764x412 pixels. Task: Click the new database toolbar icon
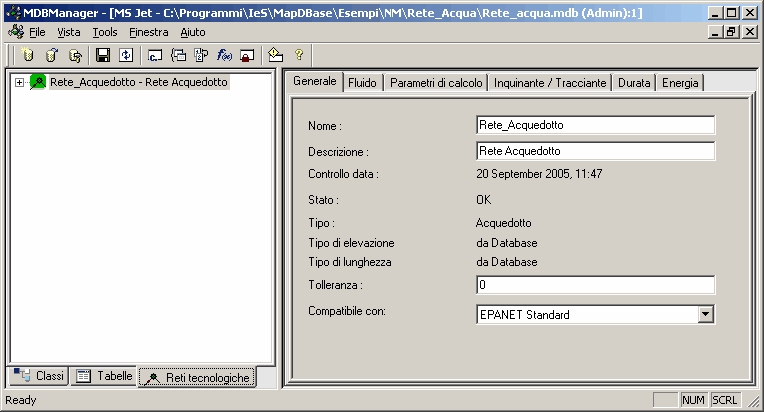[28, 55]
